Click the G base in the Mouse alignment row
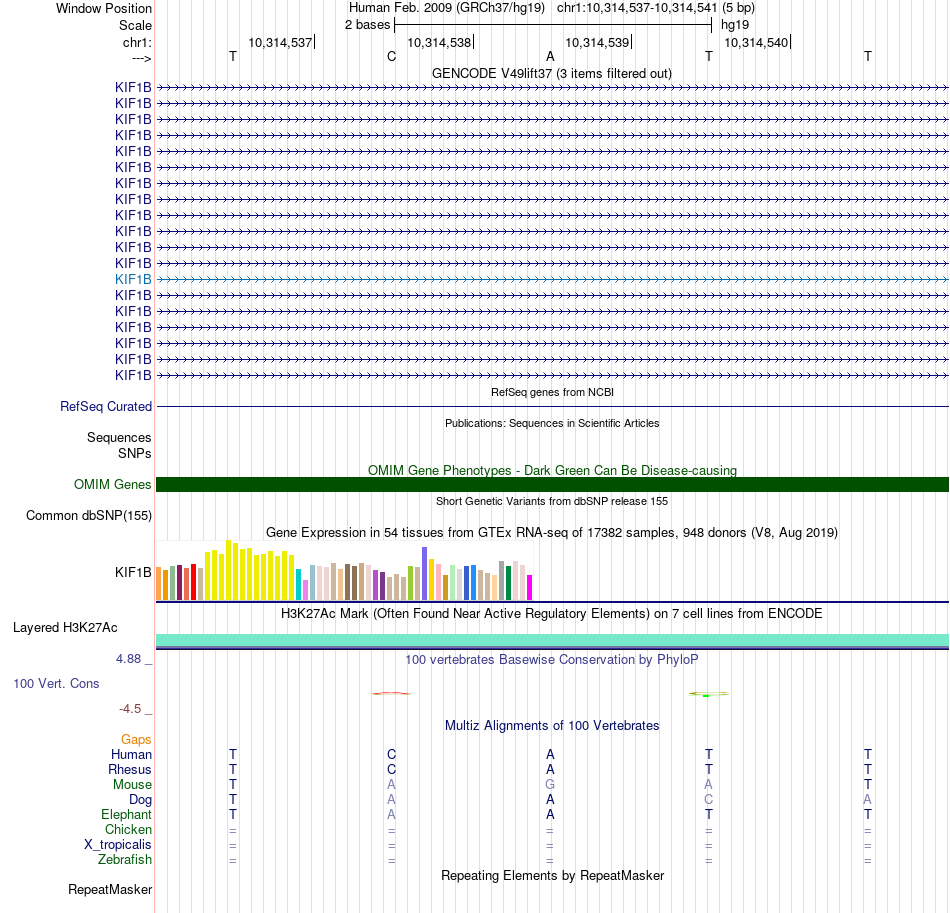 [x=550, y=785]
